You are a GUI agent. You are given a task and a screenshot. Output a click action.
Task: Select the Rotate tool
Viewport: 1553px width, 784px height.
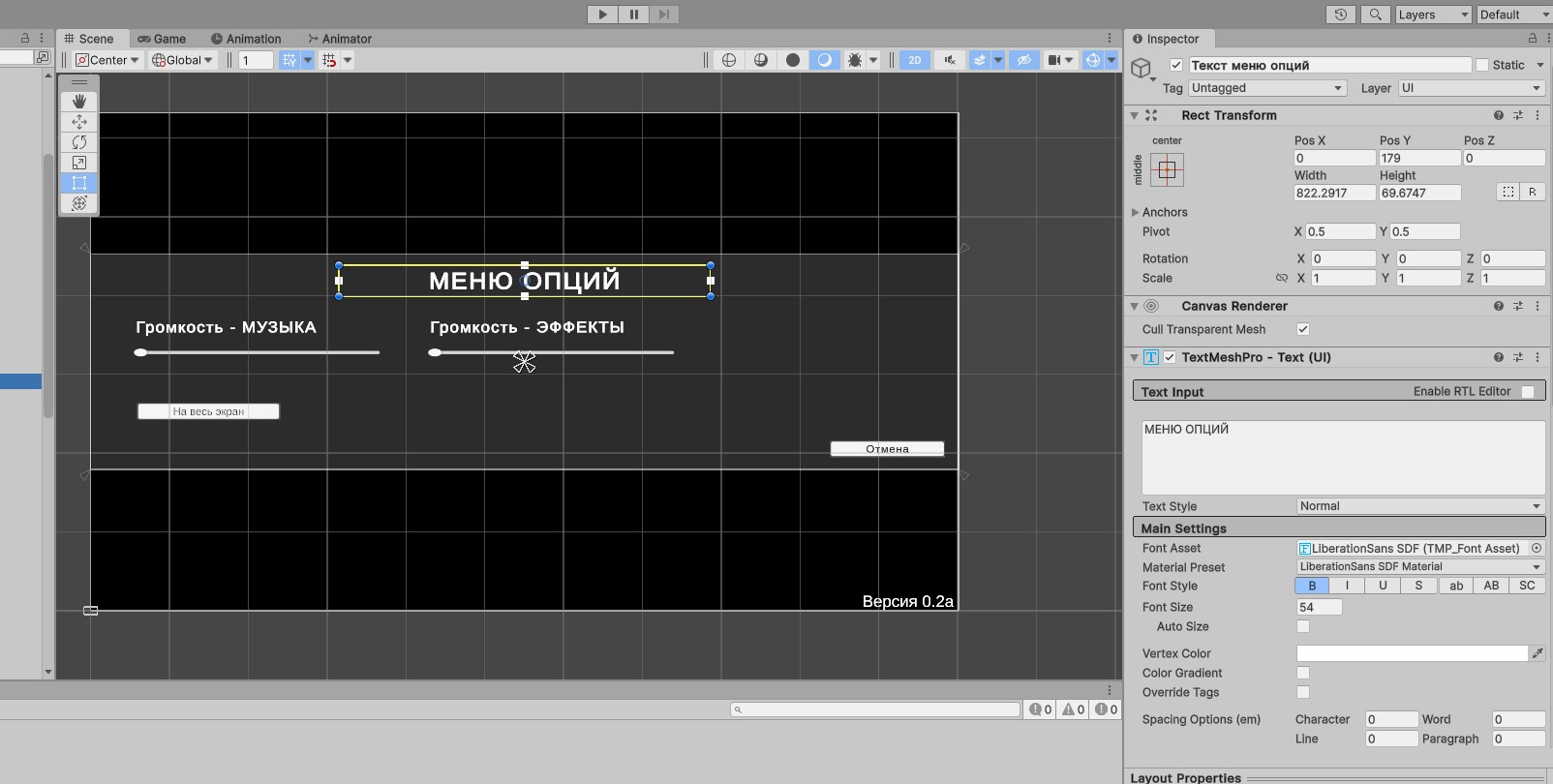pos(79,141)
